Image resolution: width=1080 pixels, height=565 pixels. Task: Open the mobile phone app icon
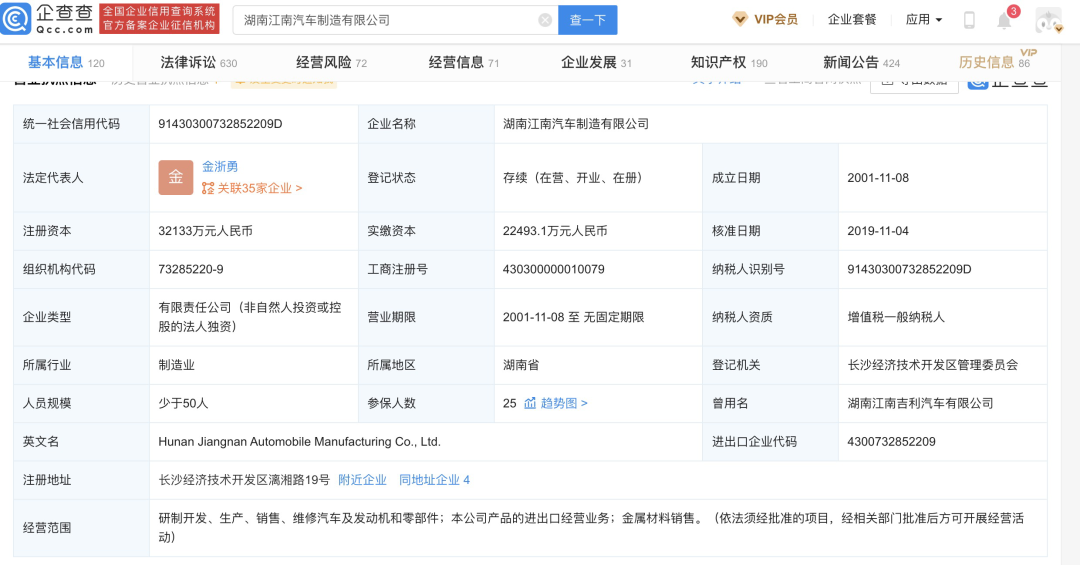tap(969, 20)
